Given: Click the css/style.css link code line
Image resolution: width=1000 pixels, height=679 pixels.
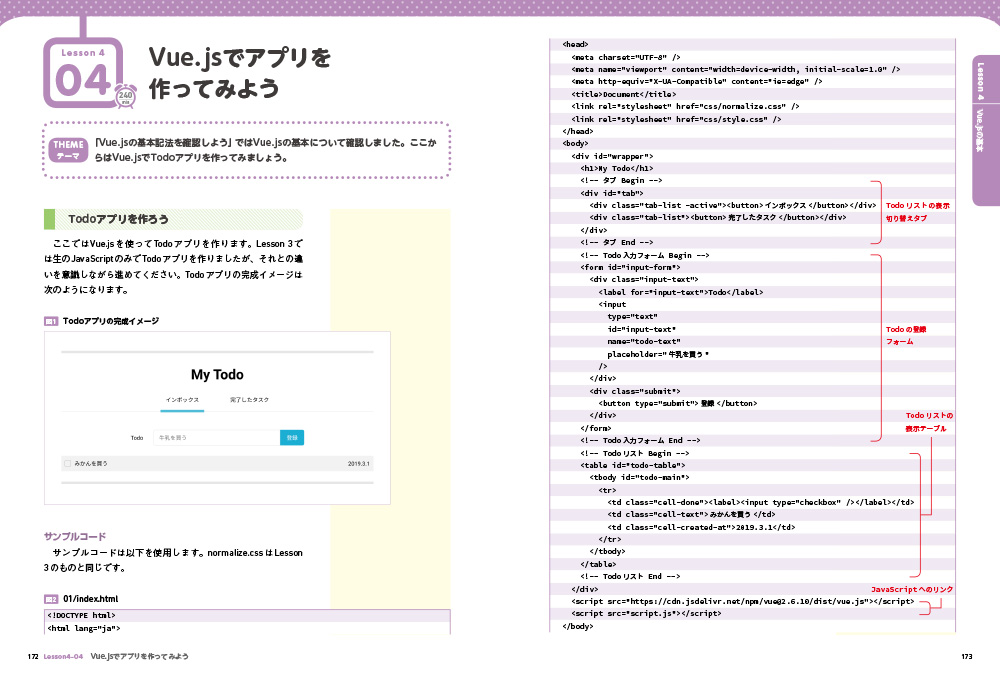Looking at the screenshot, I should [676, 119].
